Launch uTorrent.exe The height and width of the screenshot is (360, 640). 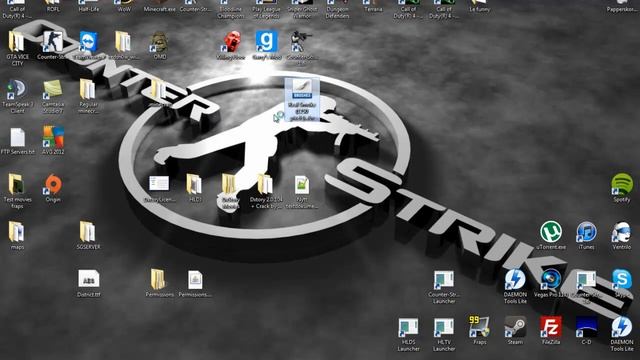(551, 232)
